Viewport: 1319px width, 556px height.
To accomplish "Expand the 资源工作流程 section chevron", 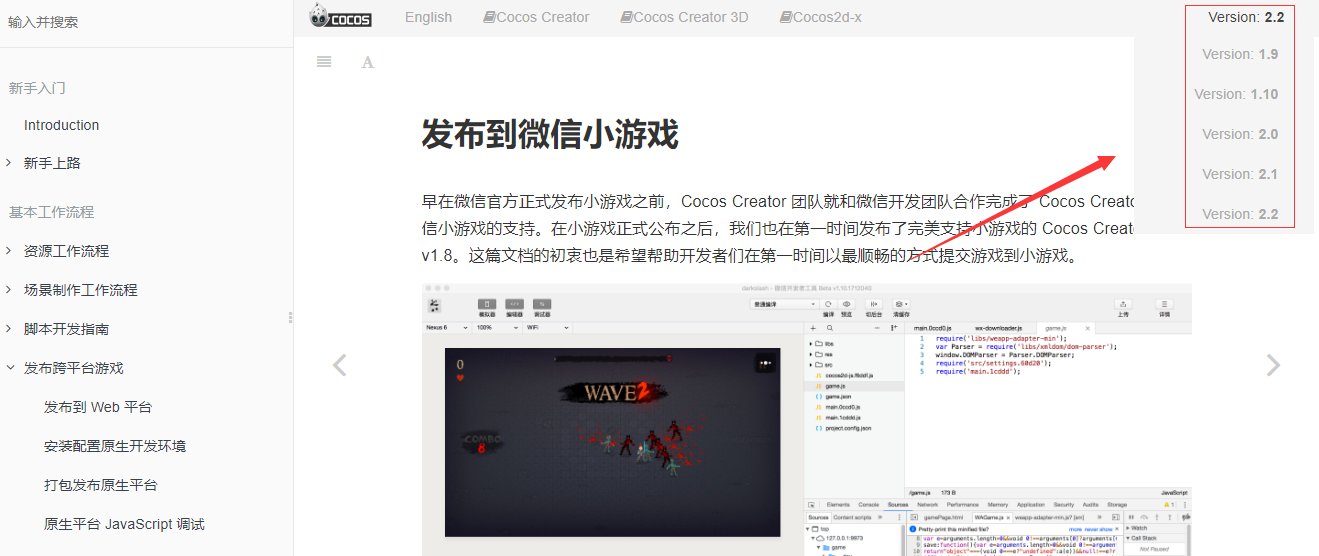I will (x=9, y=251).
